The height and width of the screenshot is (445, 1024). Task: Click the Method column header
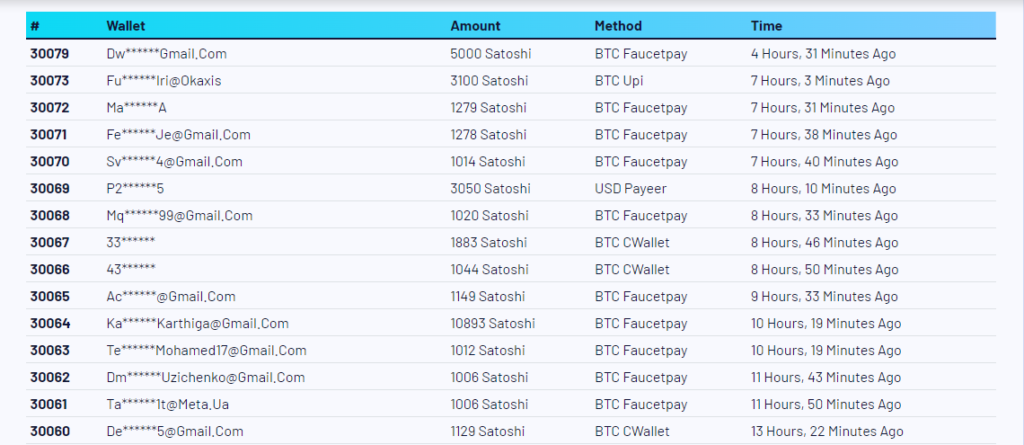point(618,26)
